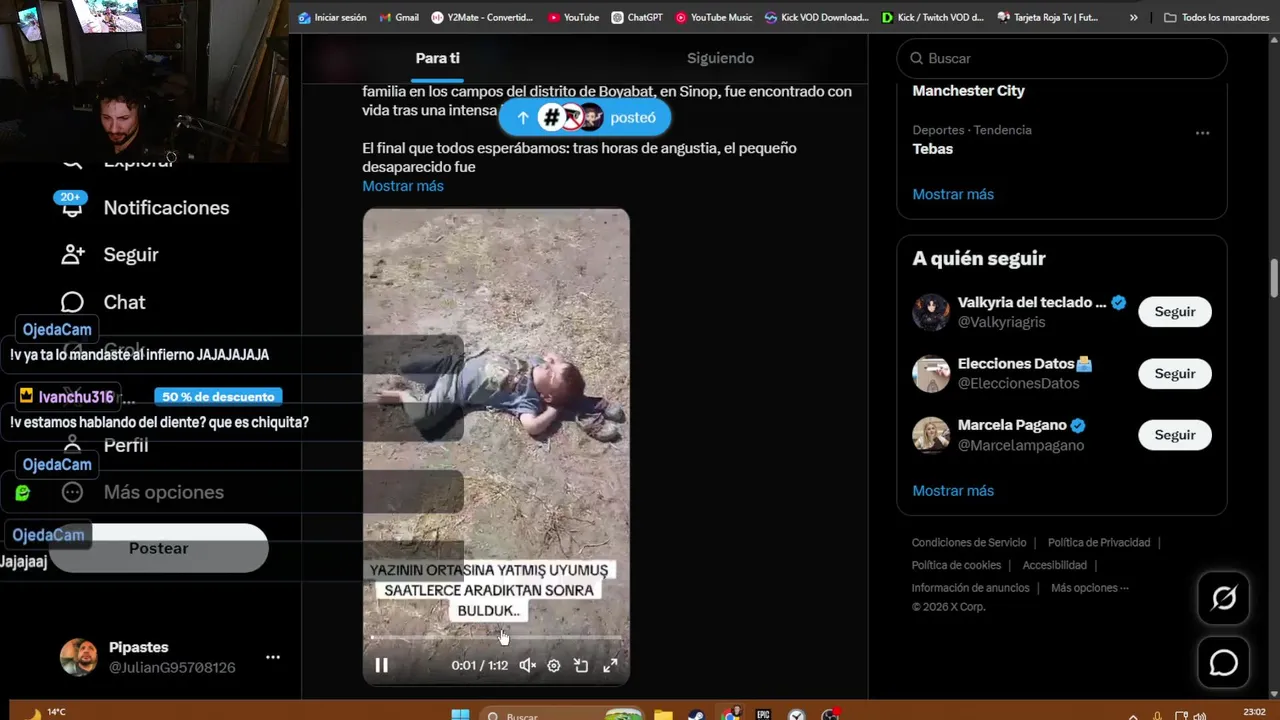Click the new posts 'posteó' pill
Viewport: 1280px width, 720px height.
point(585,117)
